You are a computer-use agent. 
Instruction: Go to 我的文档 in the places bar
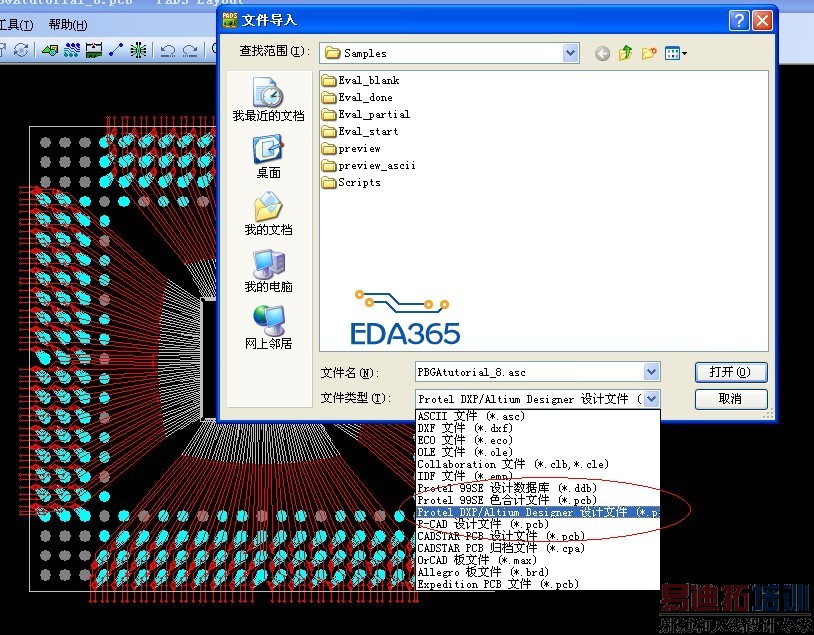pos(268,214)
